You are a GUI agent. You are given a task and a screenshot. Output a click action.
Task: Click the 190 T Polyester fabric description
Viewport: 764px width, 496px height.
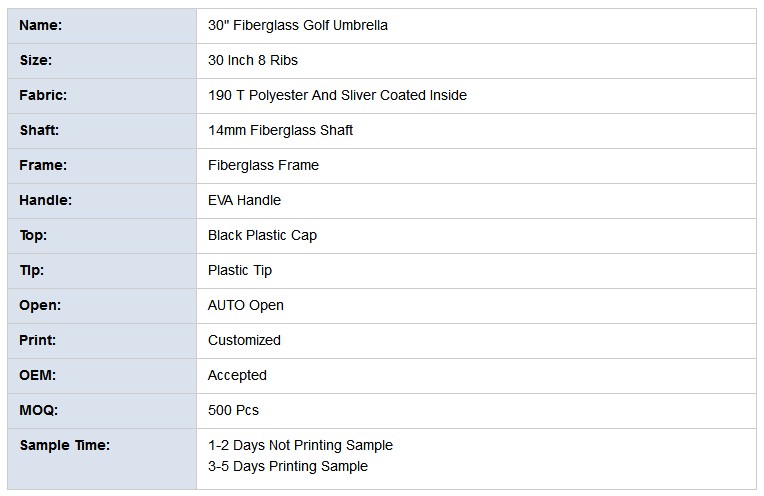(x=337, y=95)
